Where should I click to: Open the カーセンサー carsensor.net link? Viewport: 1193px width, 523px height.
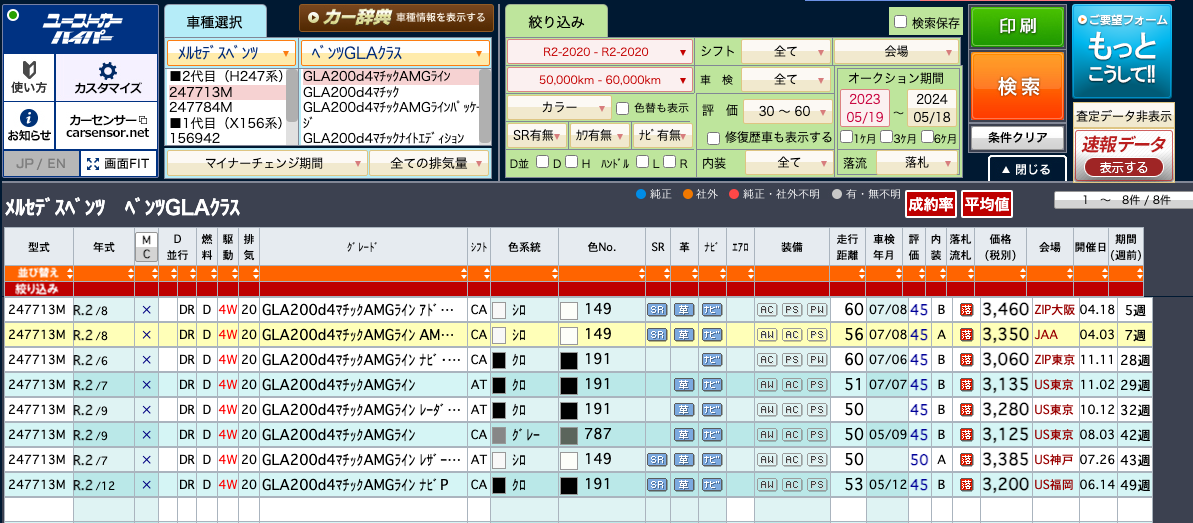point(107,126)
